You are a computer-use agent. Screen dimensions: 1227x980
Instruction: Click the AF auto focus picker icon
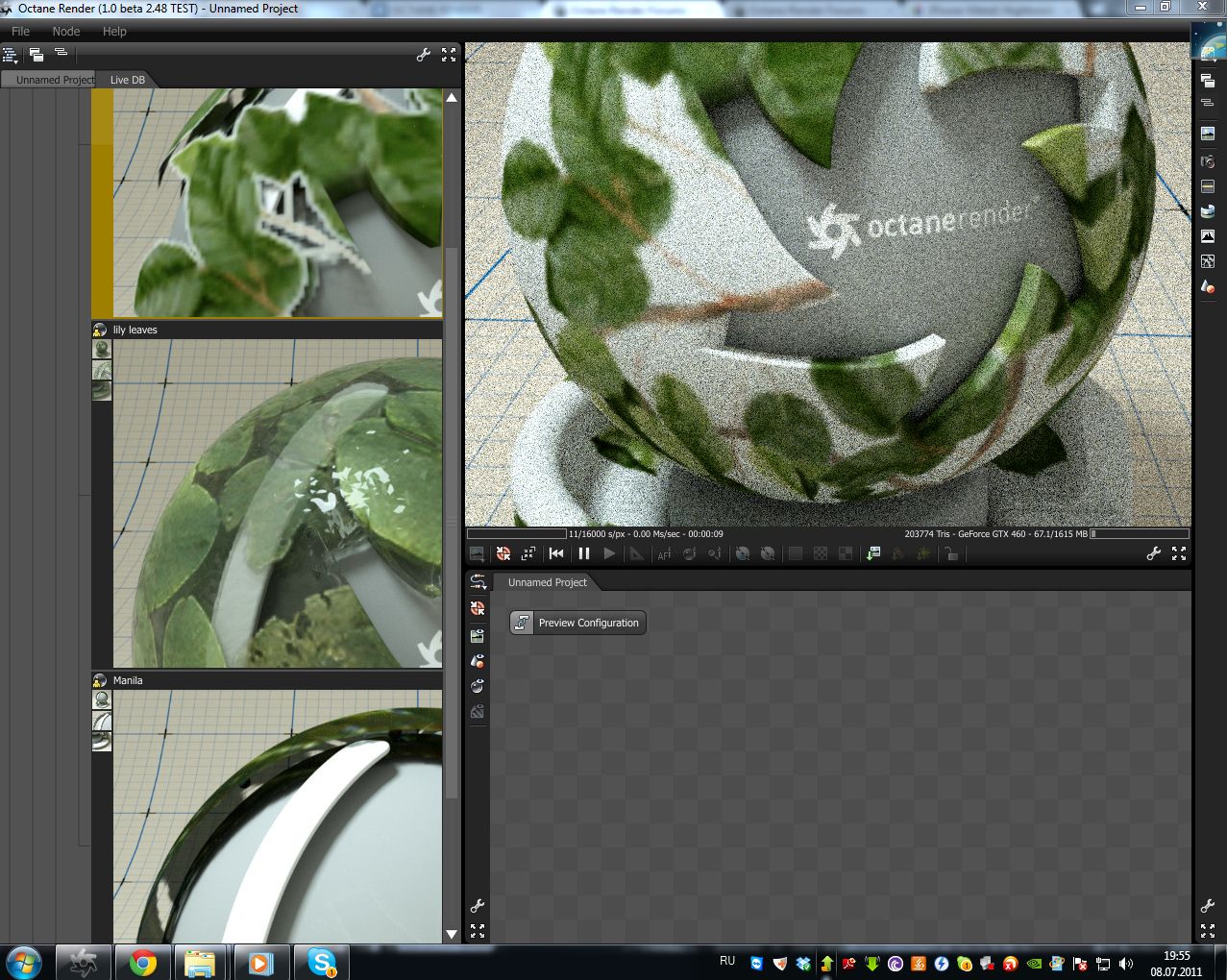[664, 553]
